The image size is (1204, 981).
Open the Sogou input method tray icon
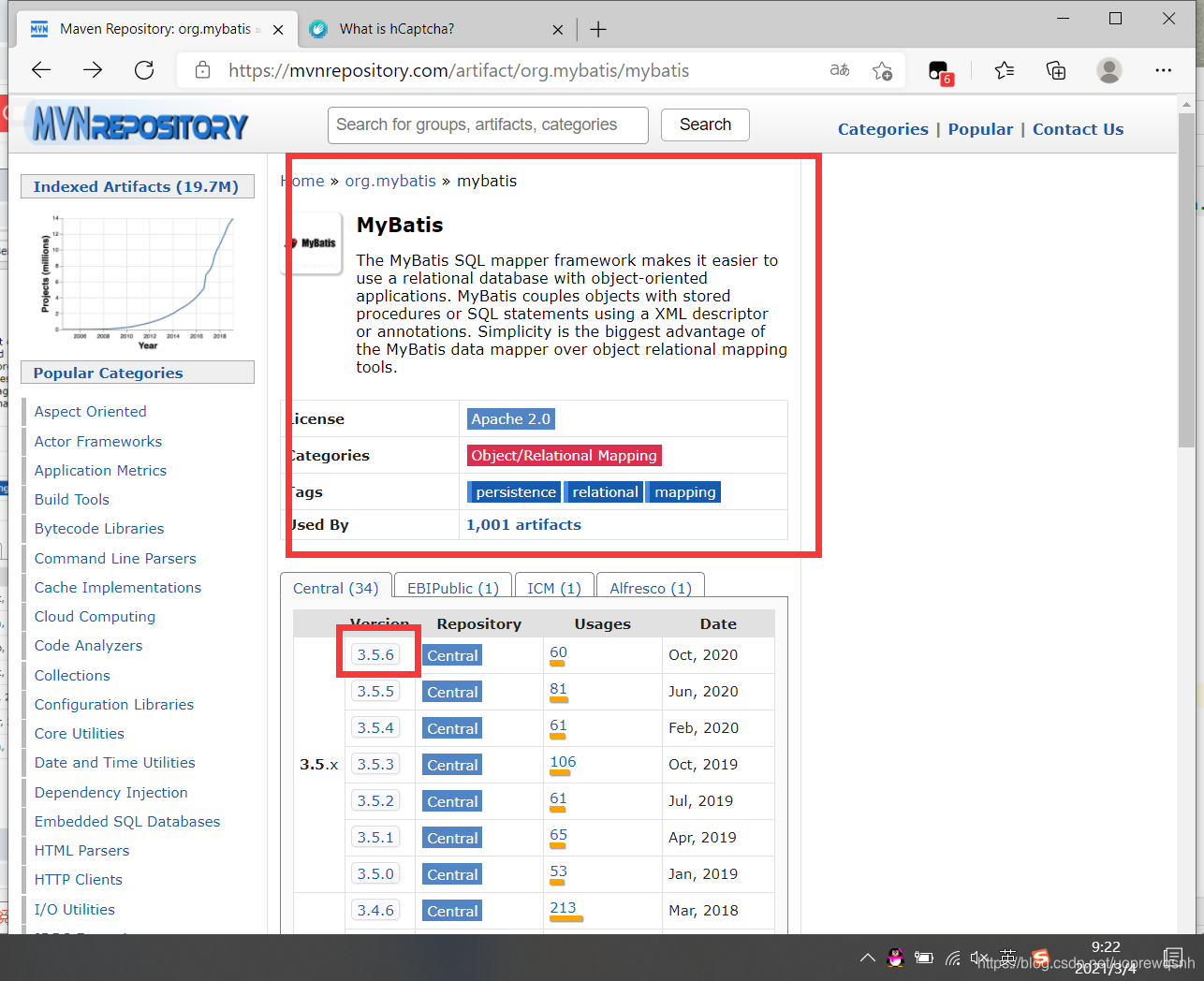[1040, 957]
